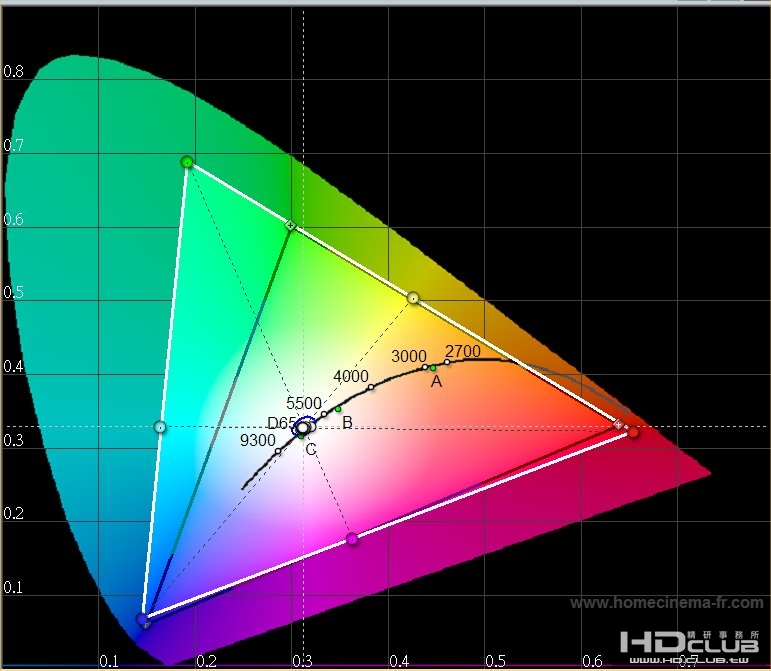Click the "5500" temperature label
Image resolution: width=771 pixels, height=671 pixels.
[304, 403]
